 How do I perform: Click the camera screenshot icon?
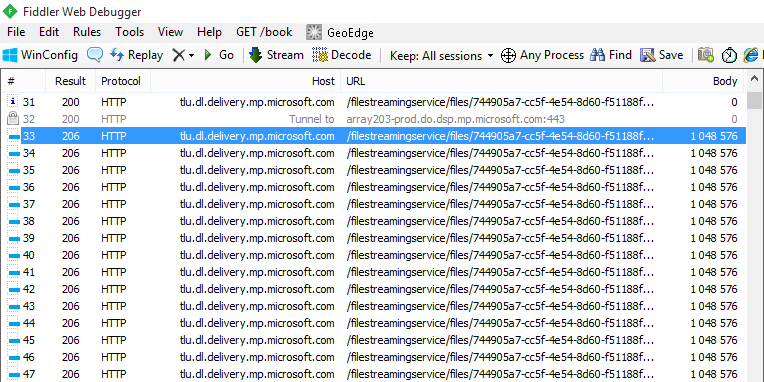pyautogui.click(x=706, y=55)
